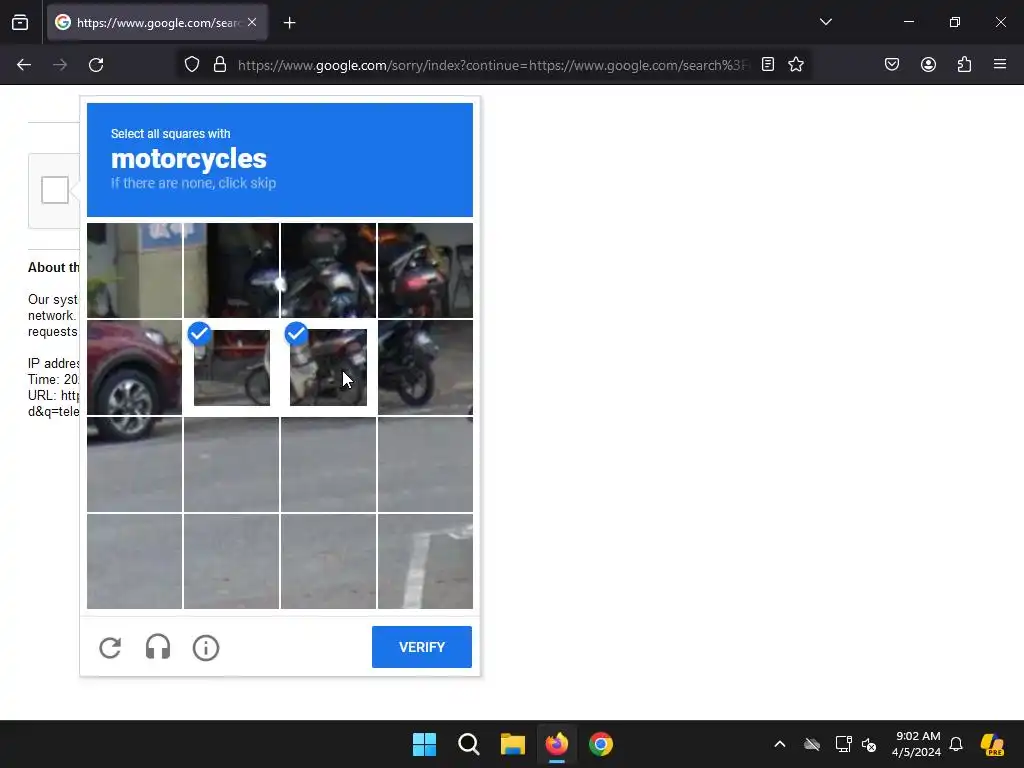The image size is (1024, 768).
Task: Click the OneDrive cloud tray icon
Action: pyautogui.click(x=812, y=744)
